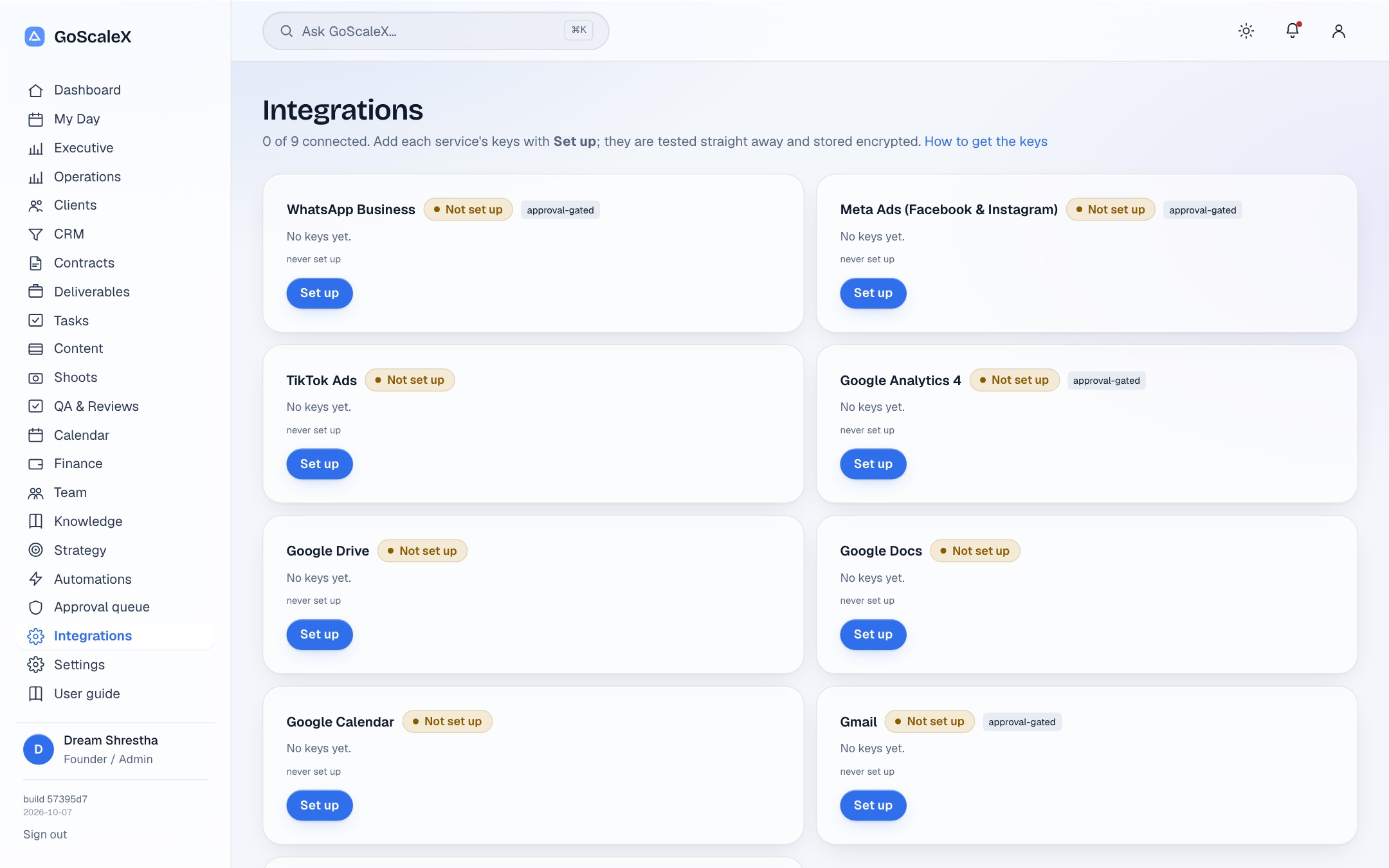1389x868 pixels.
Task: Go to Team page
Action: pyautogui.click(x=116, y=493)
